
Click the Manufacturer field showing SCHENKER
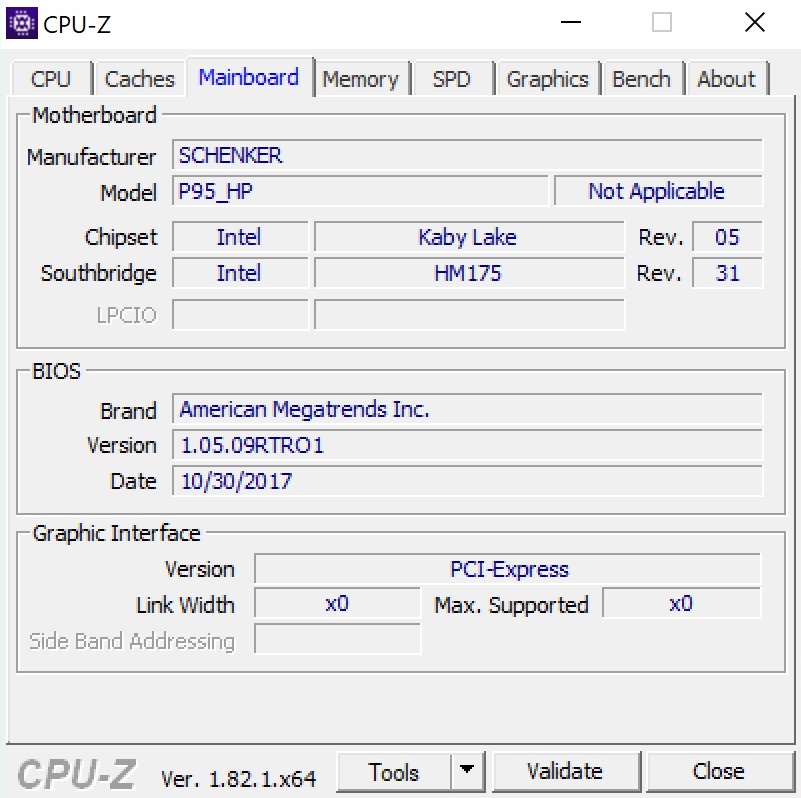coord(467,155)
